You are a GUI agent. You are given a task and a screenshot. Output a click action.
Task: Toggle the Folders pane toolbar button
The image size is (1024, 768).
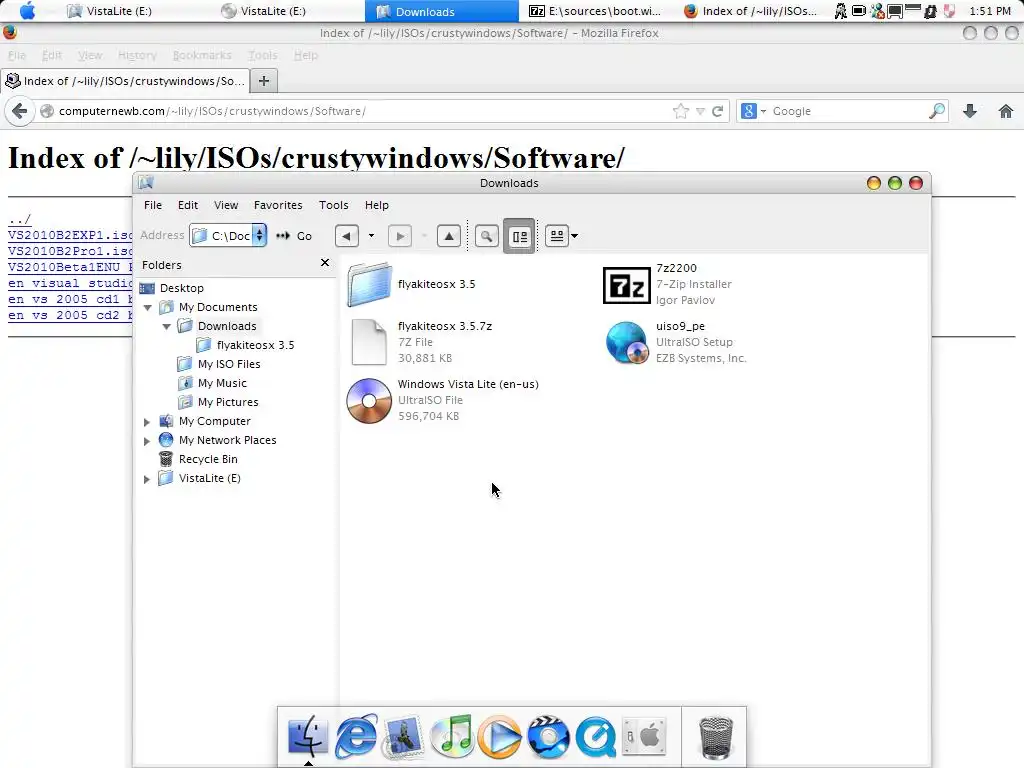tap(519, 236)
